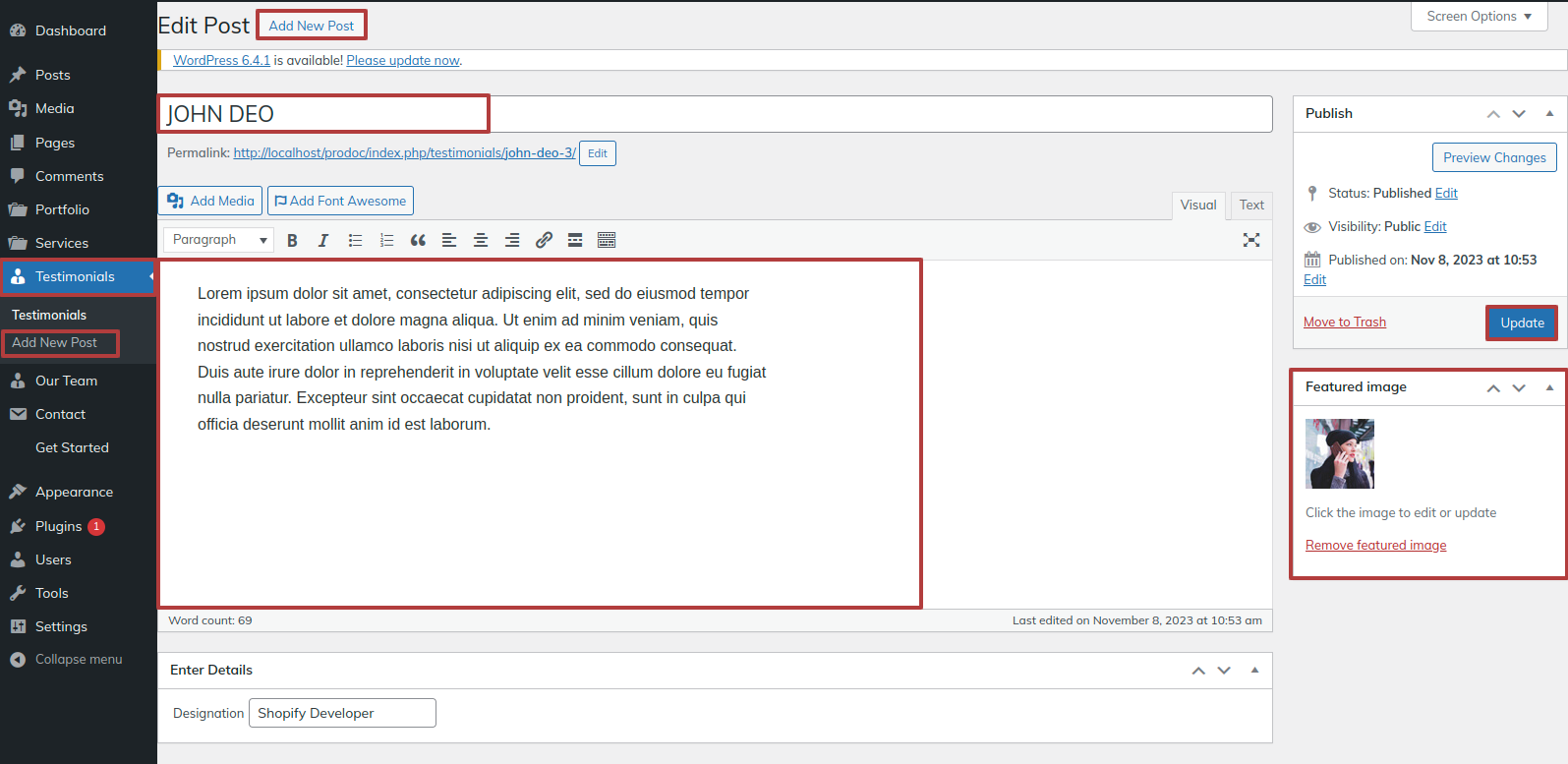The image size is (1568, 764).
Task: Expand the Screen Options panel
Action: [1479, 17]
